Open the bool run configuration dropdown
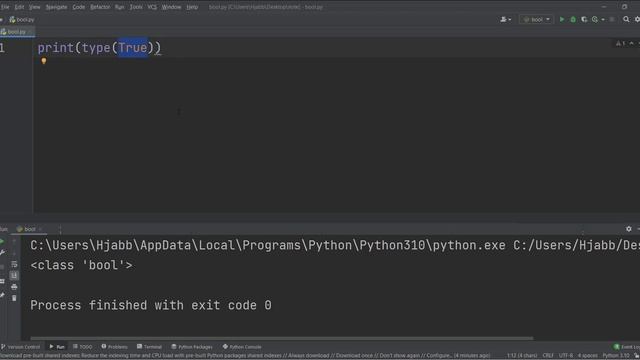The height and width of the screenshot is (360, 640). coord(536,19)
